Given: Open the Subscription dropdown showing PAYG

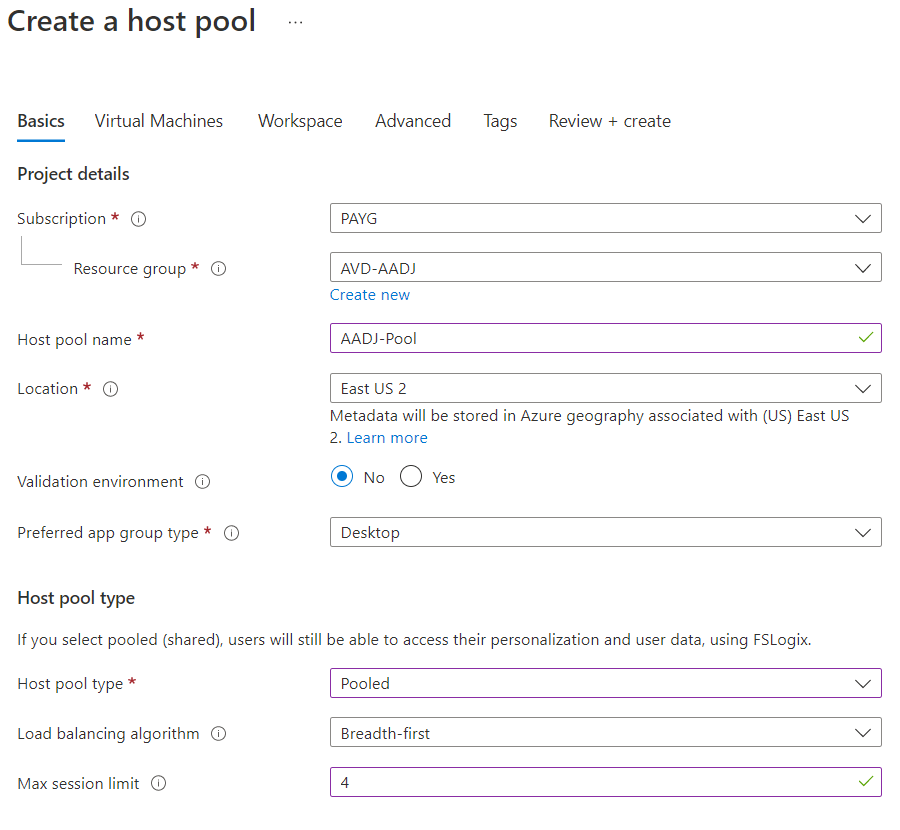Looking at the screenshot, I should tap(605, 218).
